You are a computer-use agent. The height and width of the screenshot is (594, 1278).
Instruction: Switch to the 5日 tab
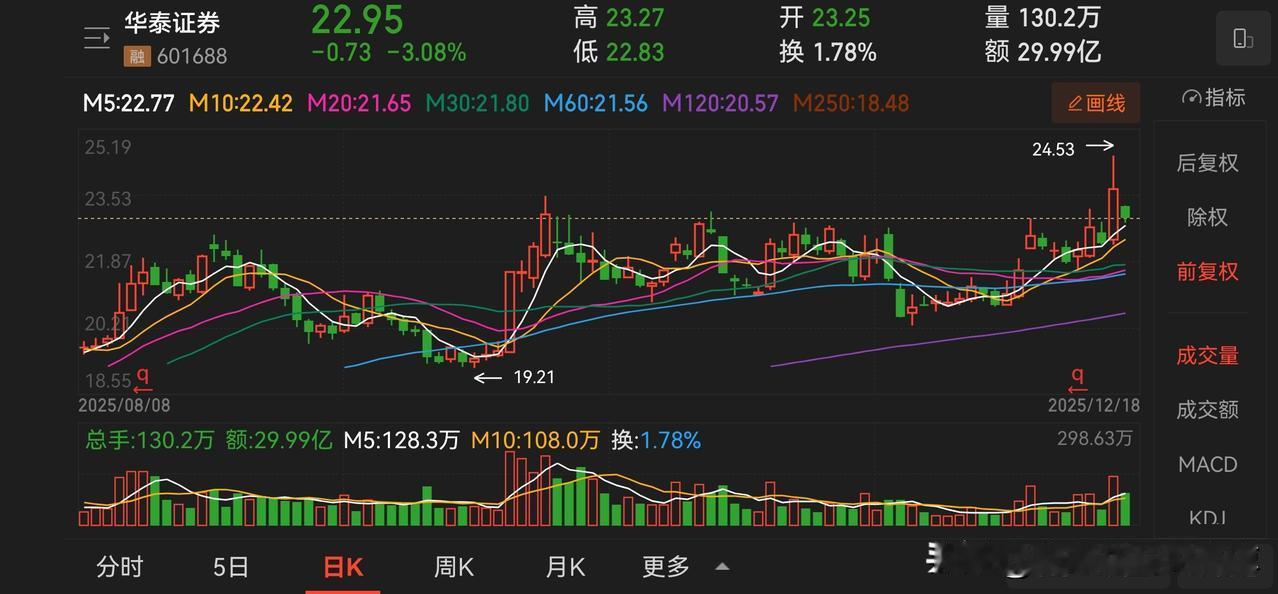pos(231,567)
